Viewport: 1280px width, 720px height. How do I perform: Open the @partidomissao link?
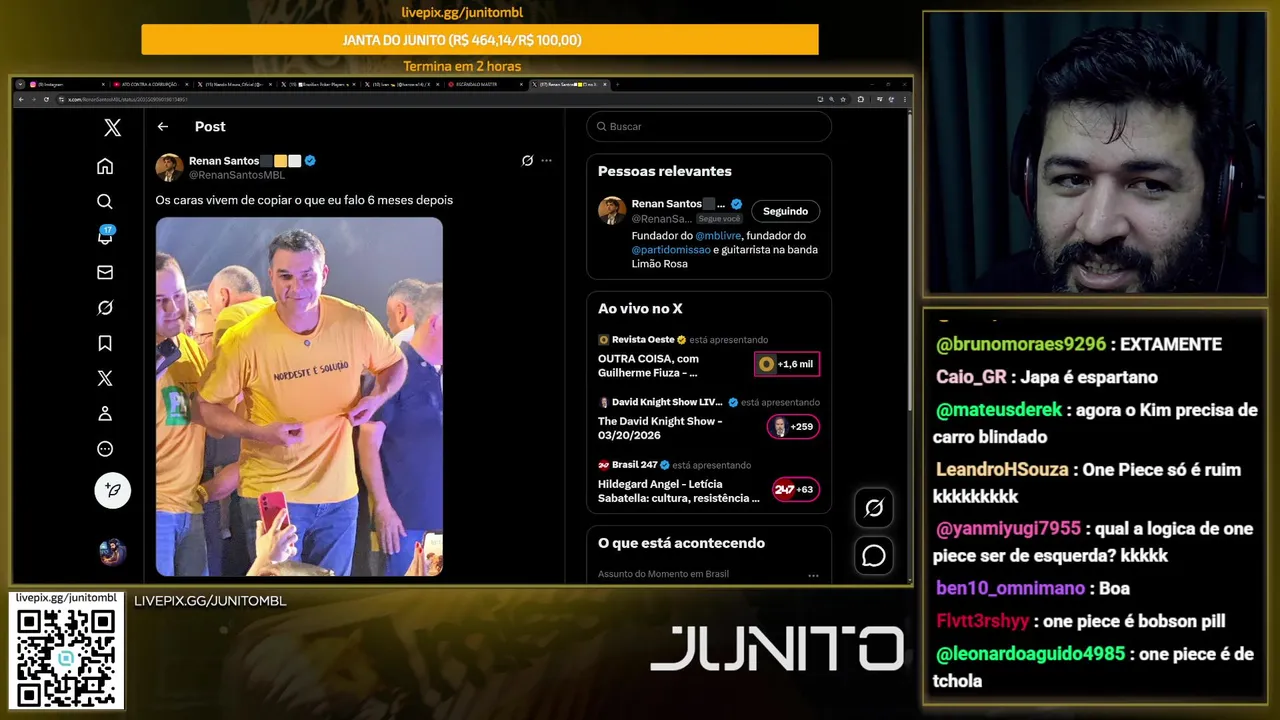(671, 250)
